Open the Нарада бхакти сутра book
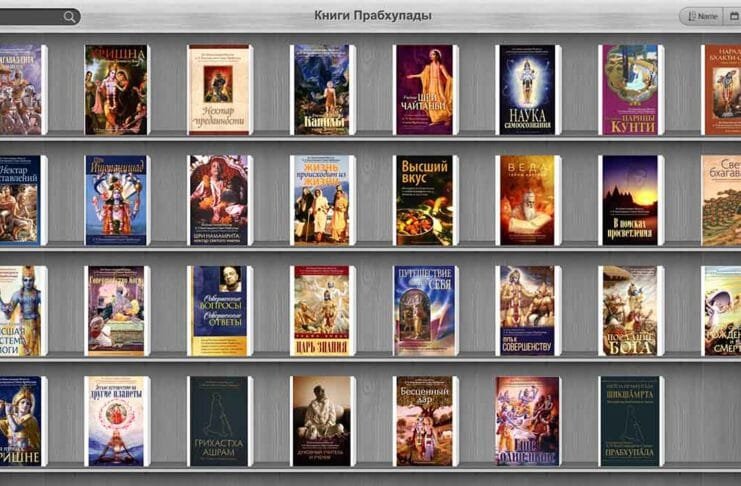This screenshot has width=741, height=486. [x=721, y=90]
